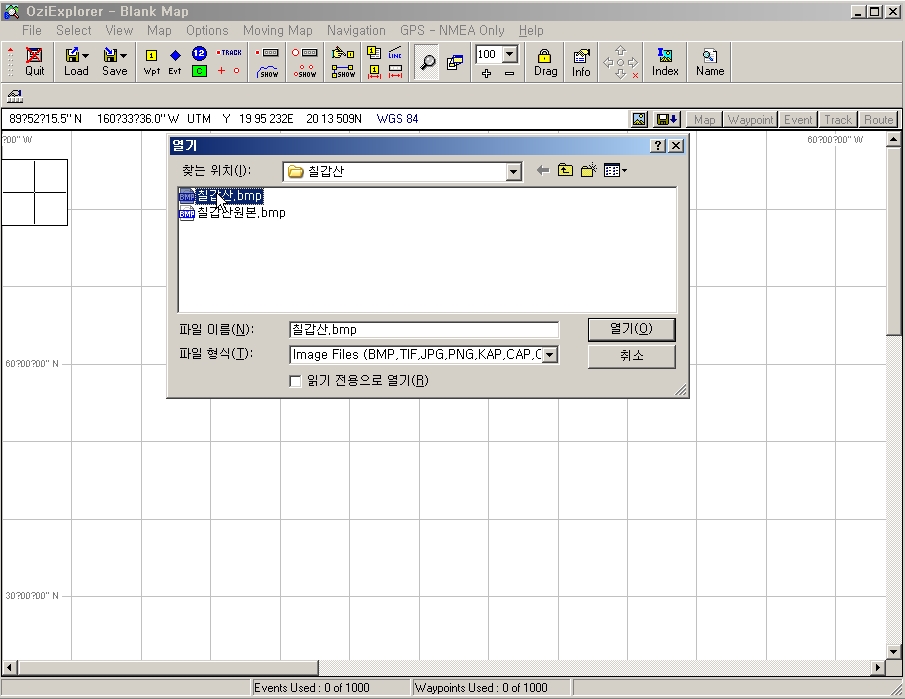Viewport: 905px width, 699px height.
Task: Click the Map button in coordinate bar
Action: (704, 119)
